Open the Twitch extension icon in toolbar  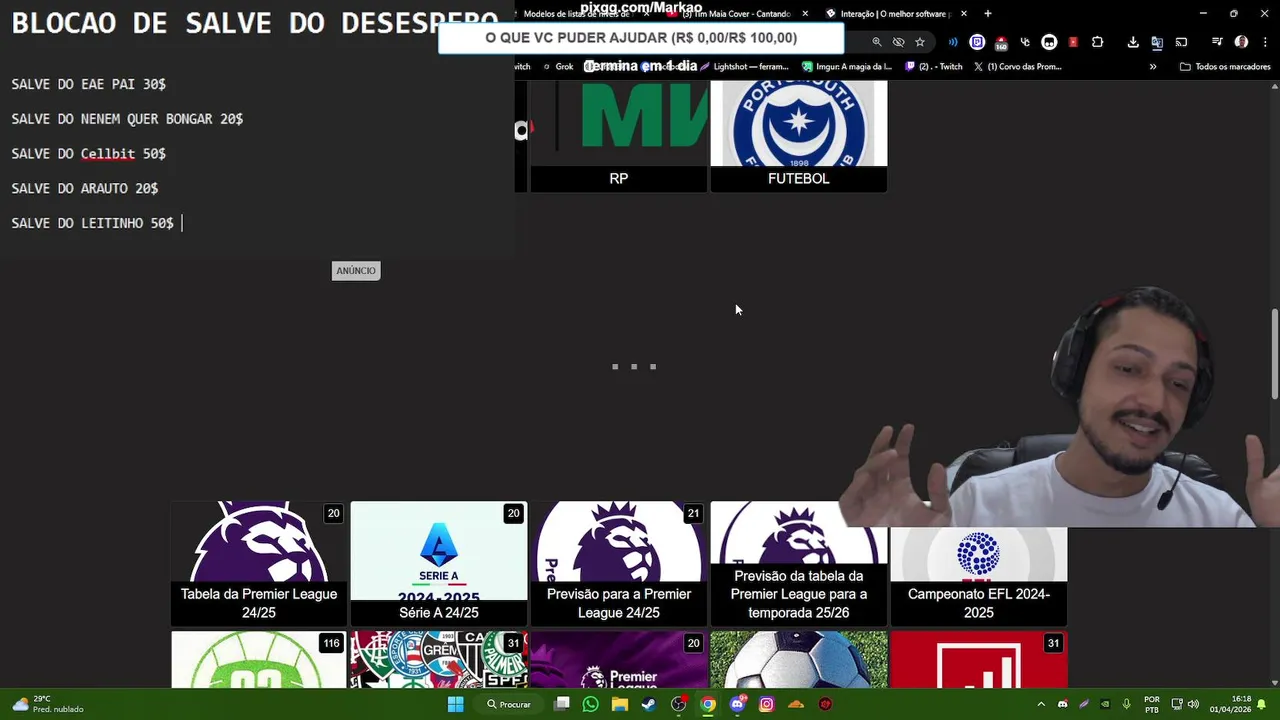coord(977,42)
